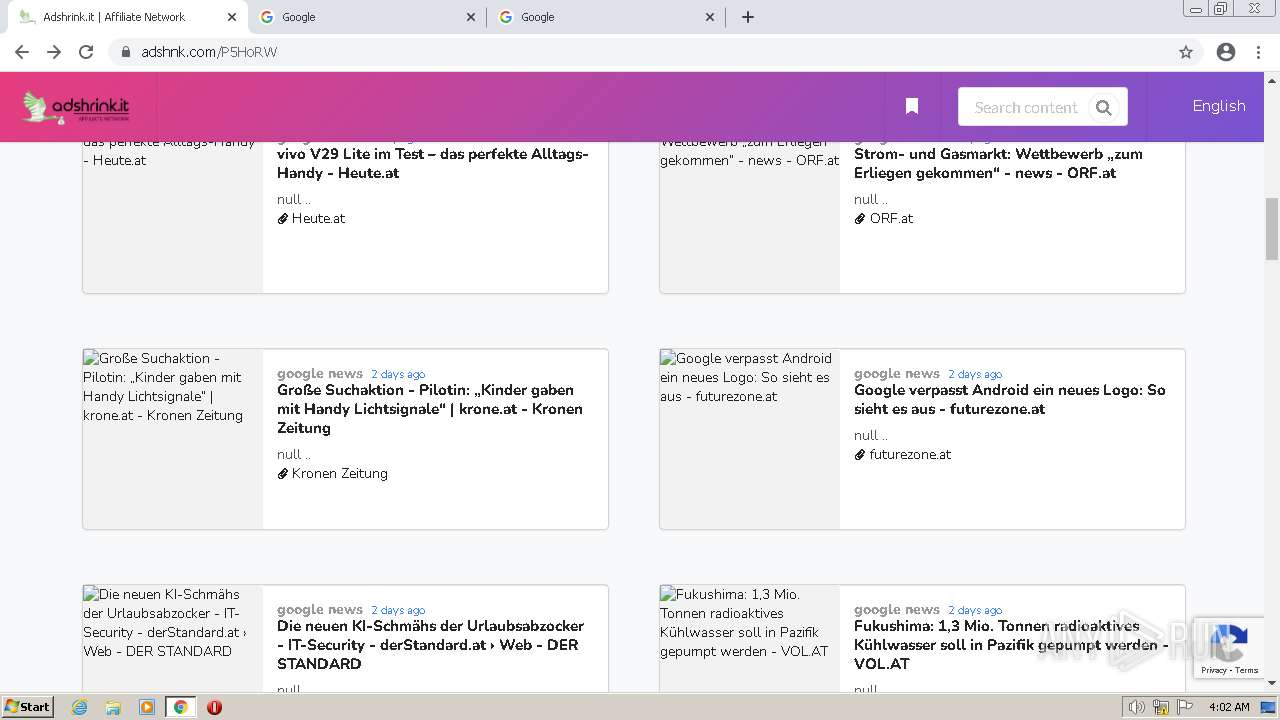Open Fukushima 1,3 Mio. Tonnen article

1011,645
